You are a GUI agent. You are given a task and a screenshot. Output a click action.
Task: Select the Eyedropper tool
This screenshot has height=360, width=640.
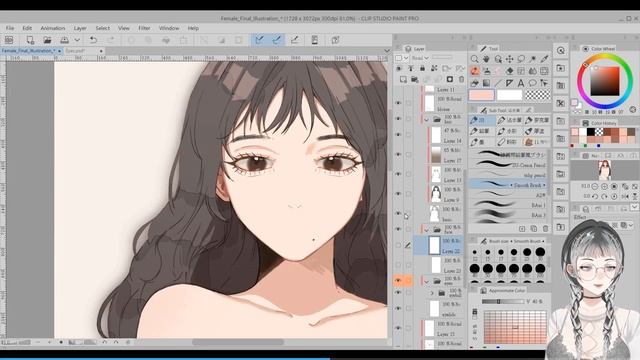[544, 59]
